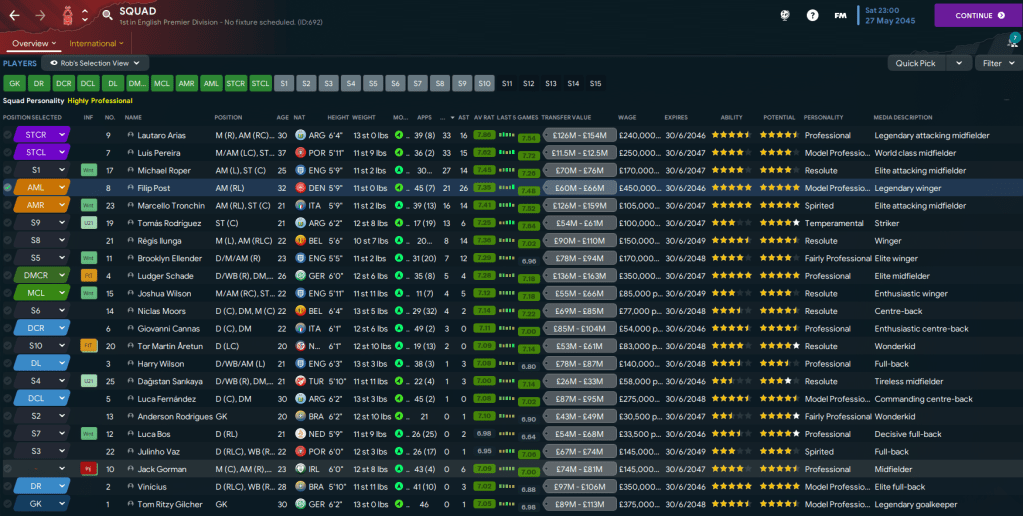The height and width of the screenshot is (516, 1023).
Task: Toggle selection checkbox for Luis Pereira
Action: [x=8, y=152]
